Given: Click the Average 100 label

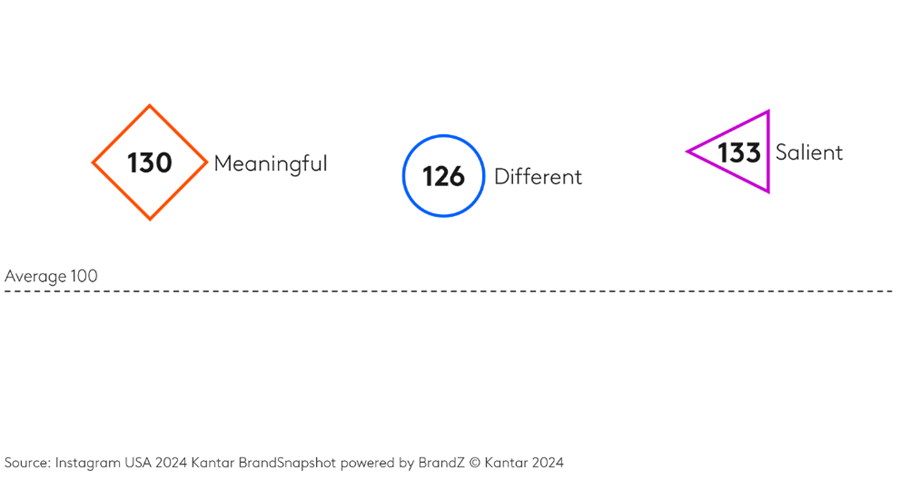Looking at the screenshot, I should click(51, 276).
